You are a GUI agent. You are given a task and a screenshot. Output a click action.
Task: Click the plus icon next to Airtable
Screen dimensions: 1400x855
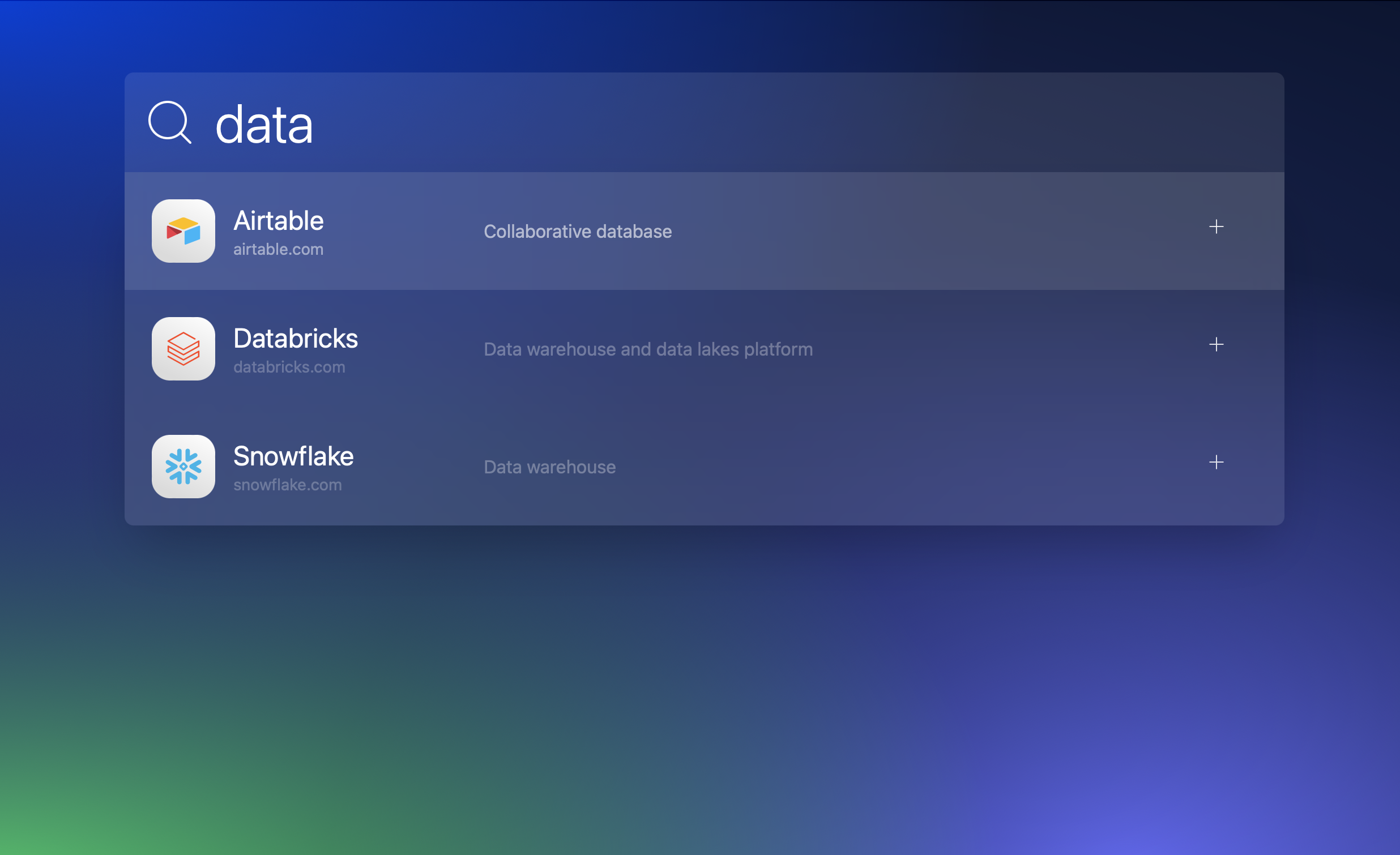[1217, 226]
